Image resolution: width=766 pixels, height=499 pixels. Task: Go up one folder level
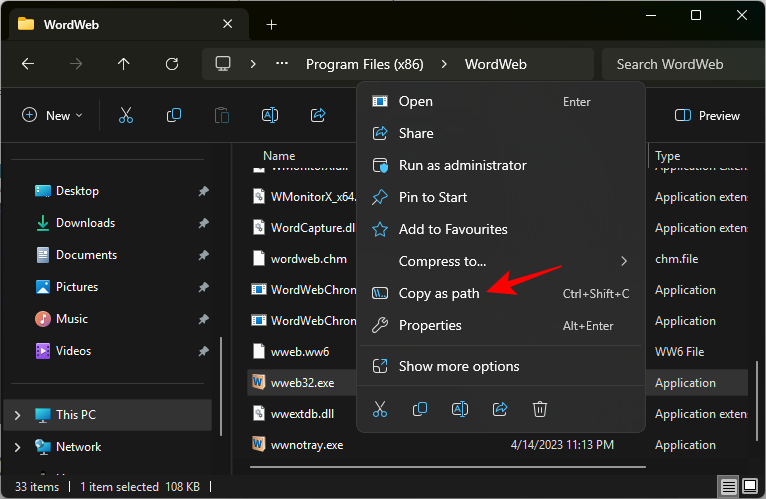(124, 64)
